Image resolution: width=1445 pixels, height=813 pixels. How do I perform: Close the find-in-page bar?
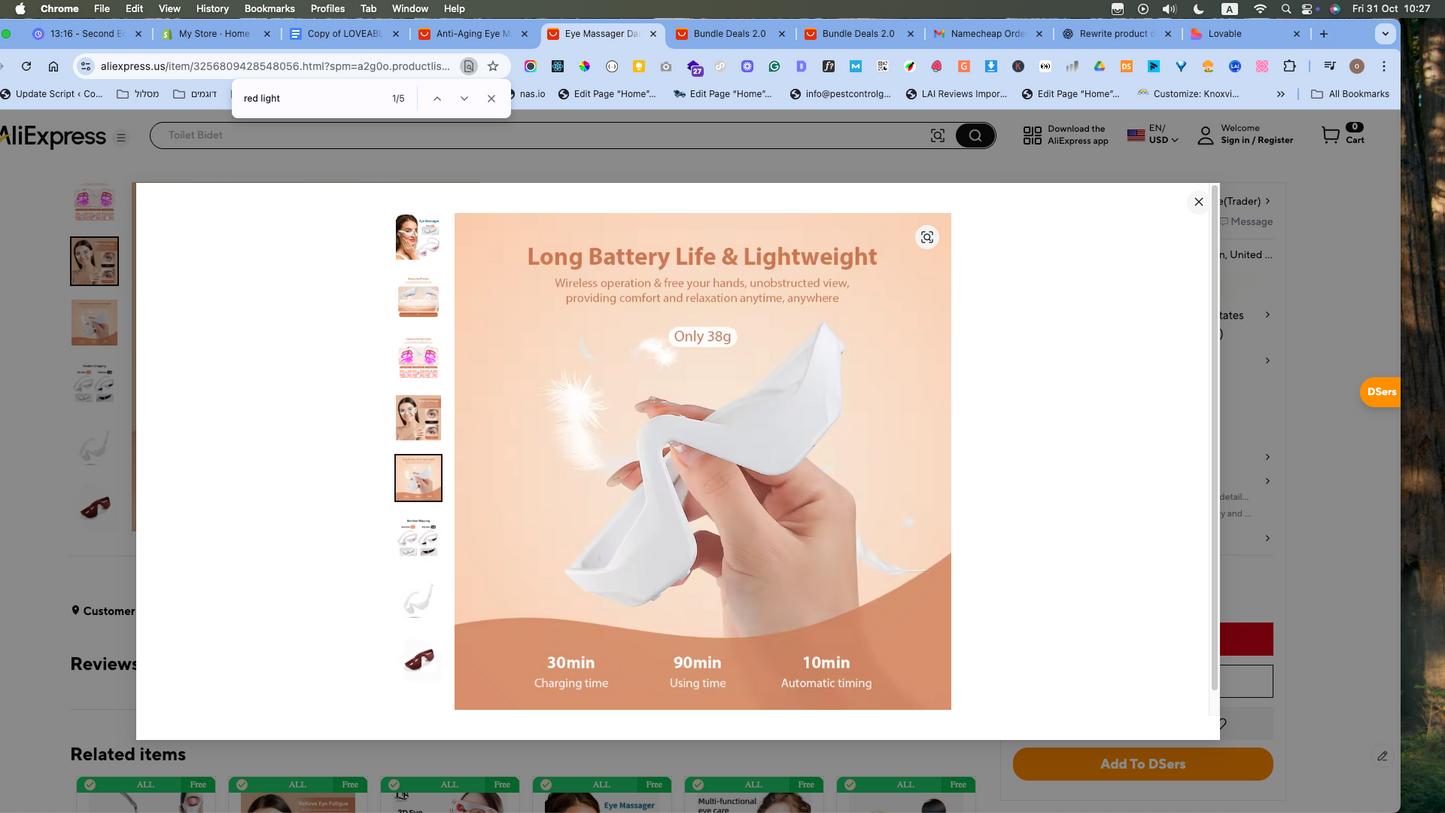[x=491, y=99]
